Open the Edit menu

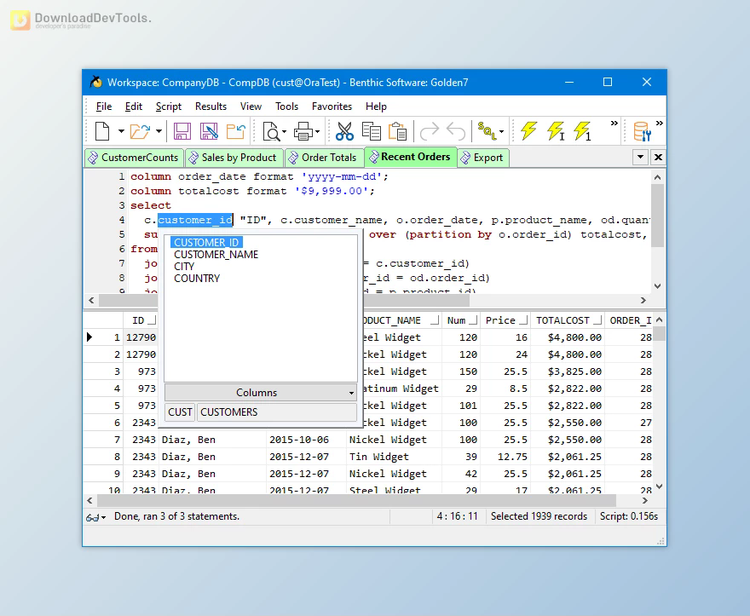133,106
